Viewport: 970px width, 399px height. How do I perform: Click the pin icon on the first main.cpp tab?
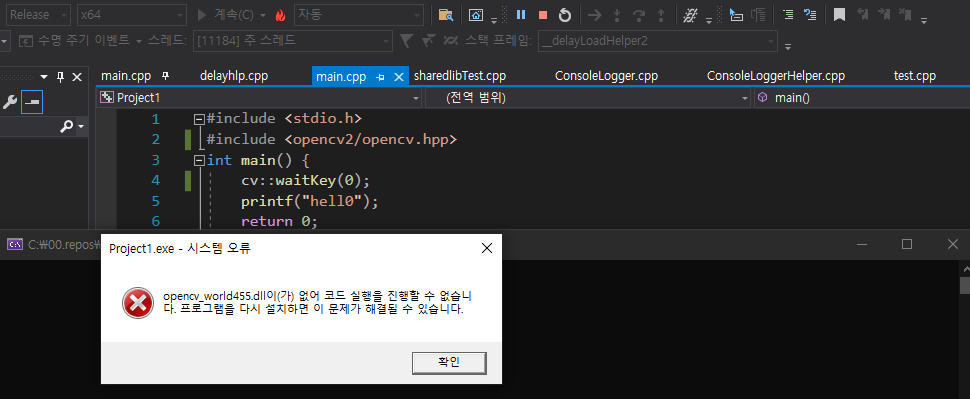165,76
